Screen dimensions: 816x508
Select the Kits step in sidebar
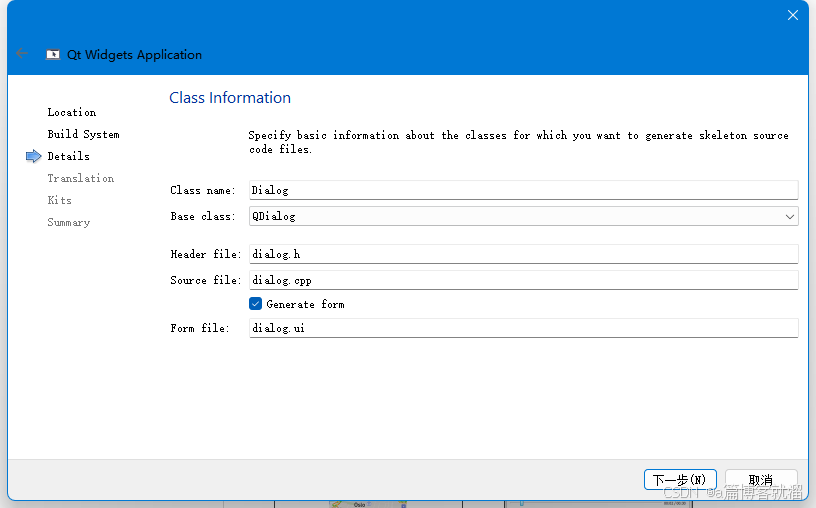click(59, 200)
